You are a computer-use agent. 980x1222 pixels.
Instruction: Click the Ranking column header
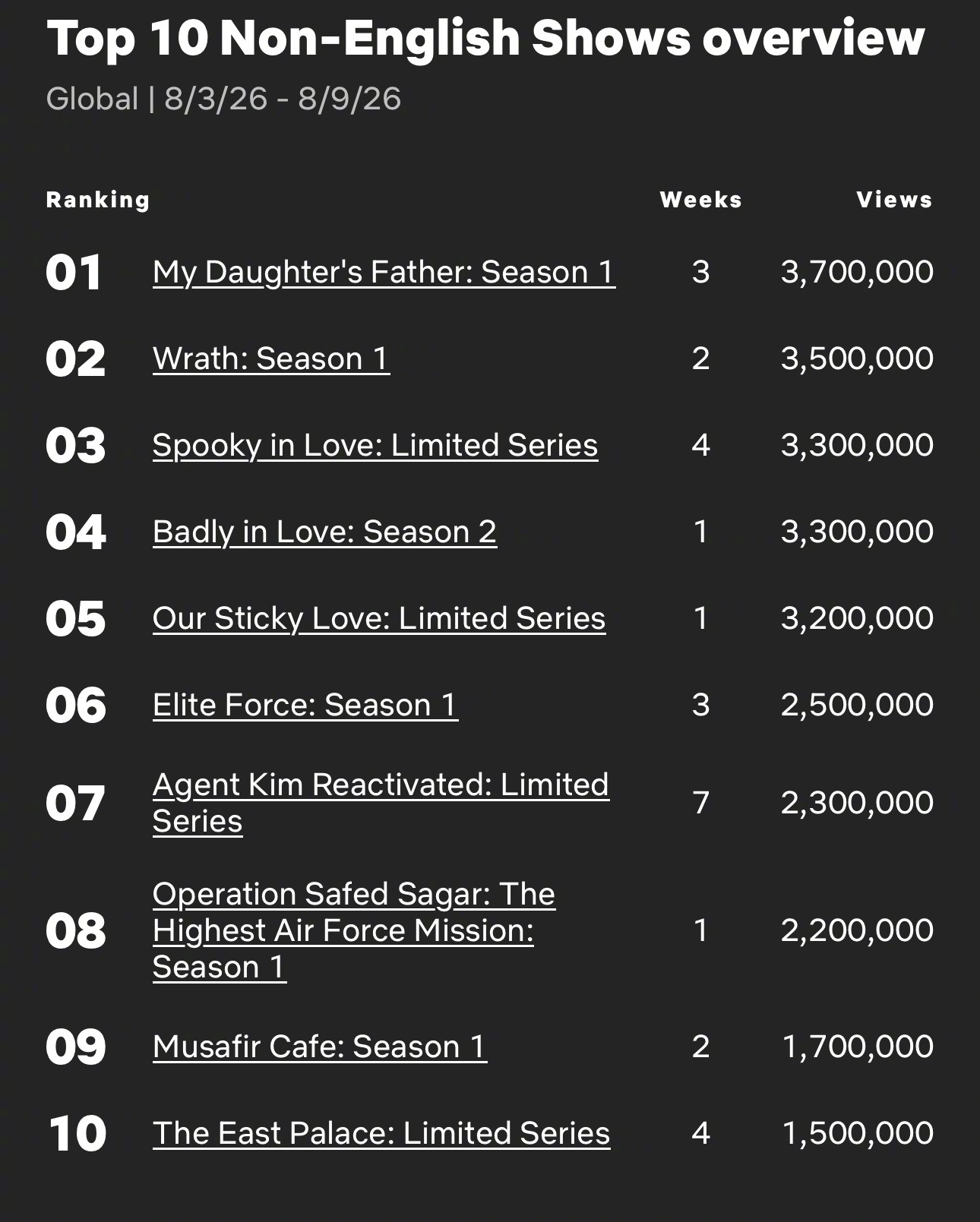(98, 200)
